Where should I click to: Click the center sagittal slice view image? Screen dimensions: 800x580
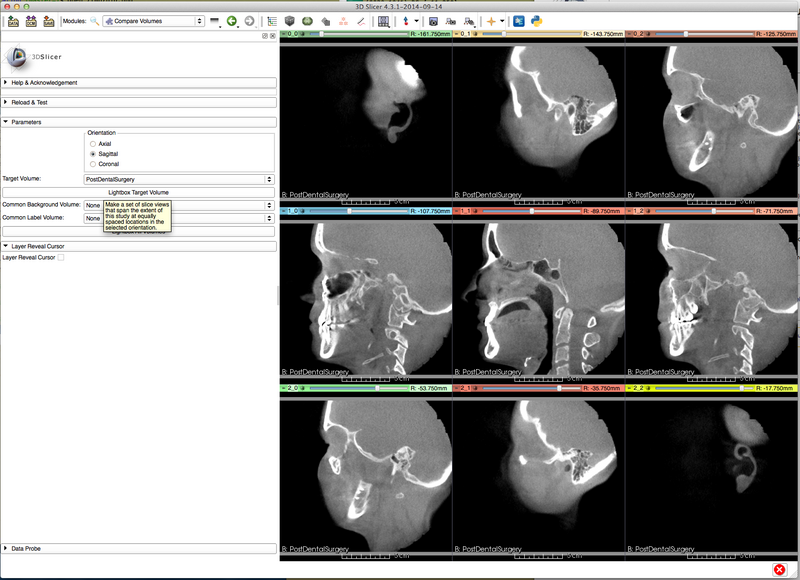pyautogui.click(x=538, y=300)
